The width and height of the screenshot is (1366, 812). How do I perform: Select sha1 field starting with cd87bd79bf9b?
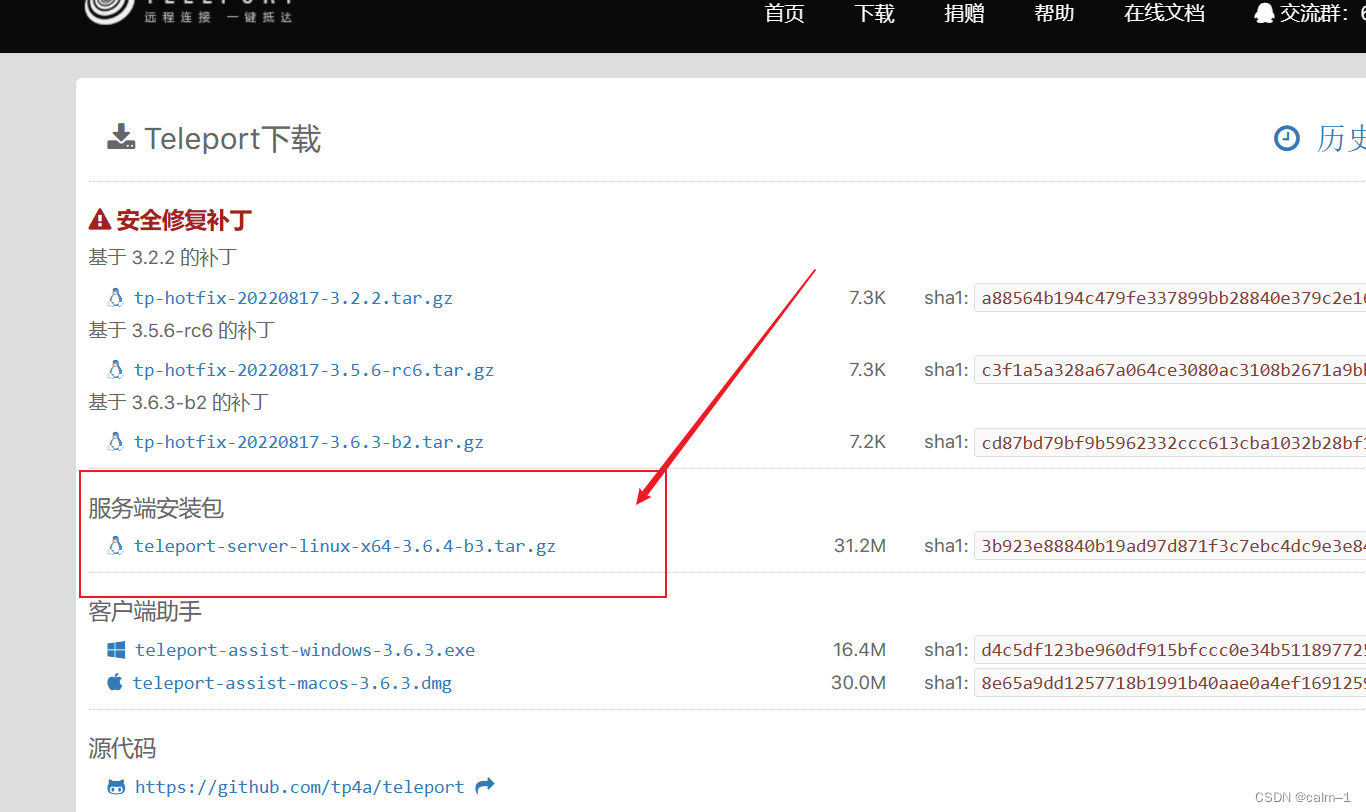(x=1170, y=441)
